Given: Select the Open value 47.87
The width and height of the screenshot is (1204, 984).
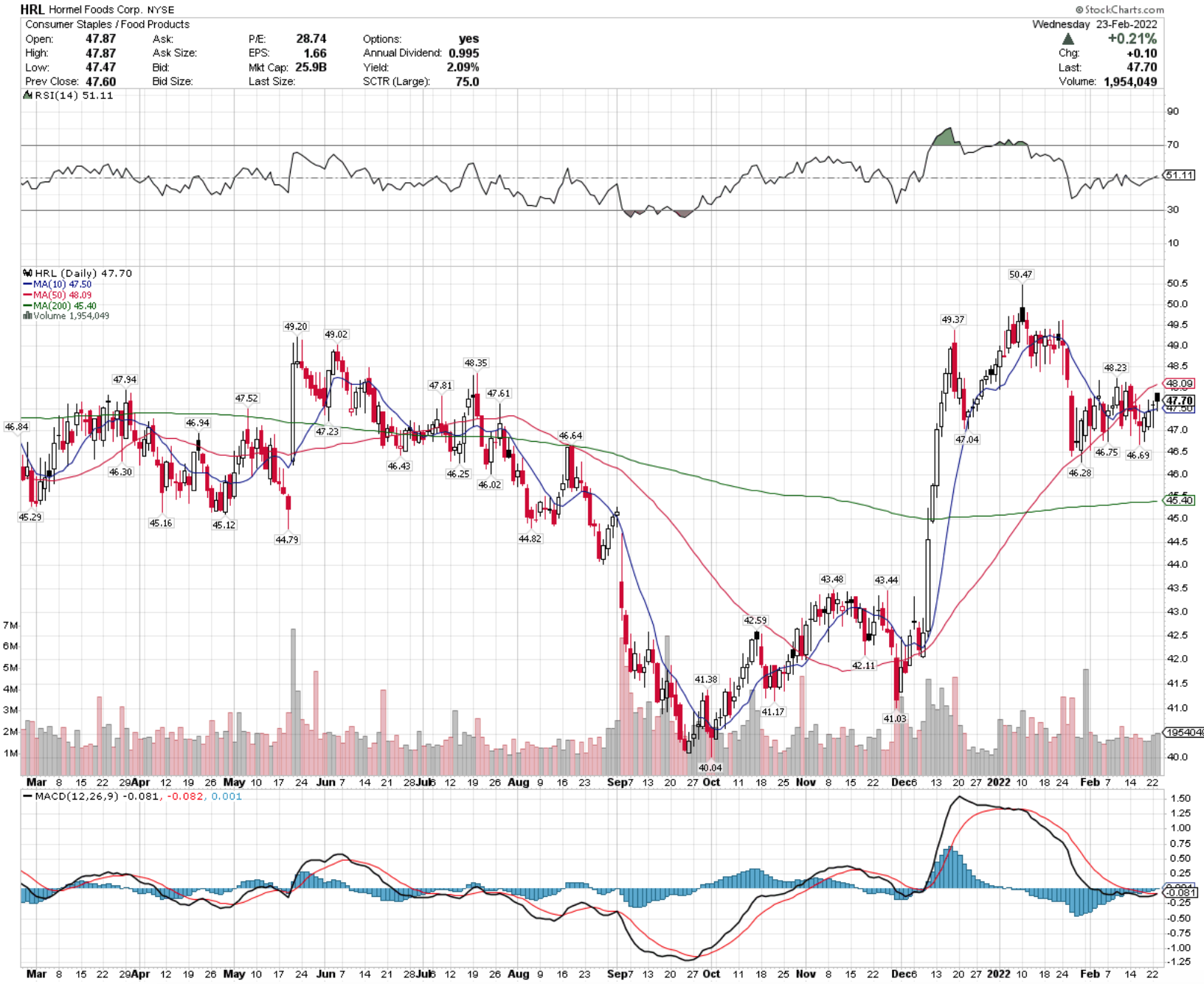Looking at the screenshot, I should [x=100, y=38].
